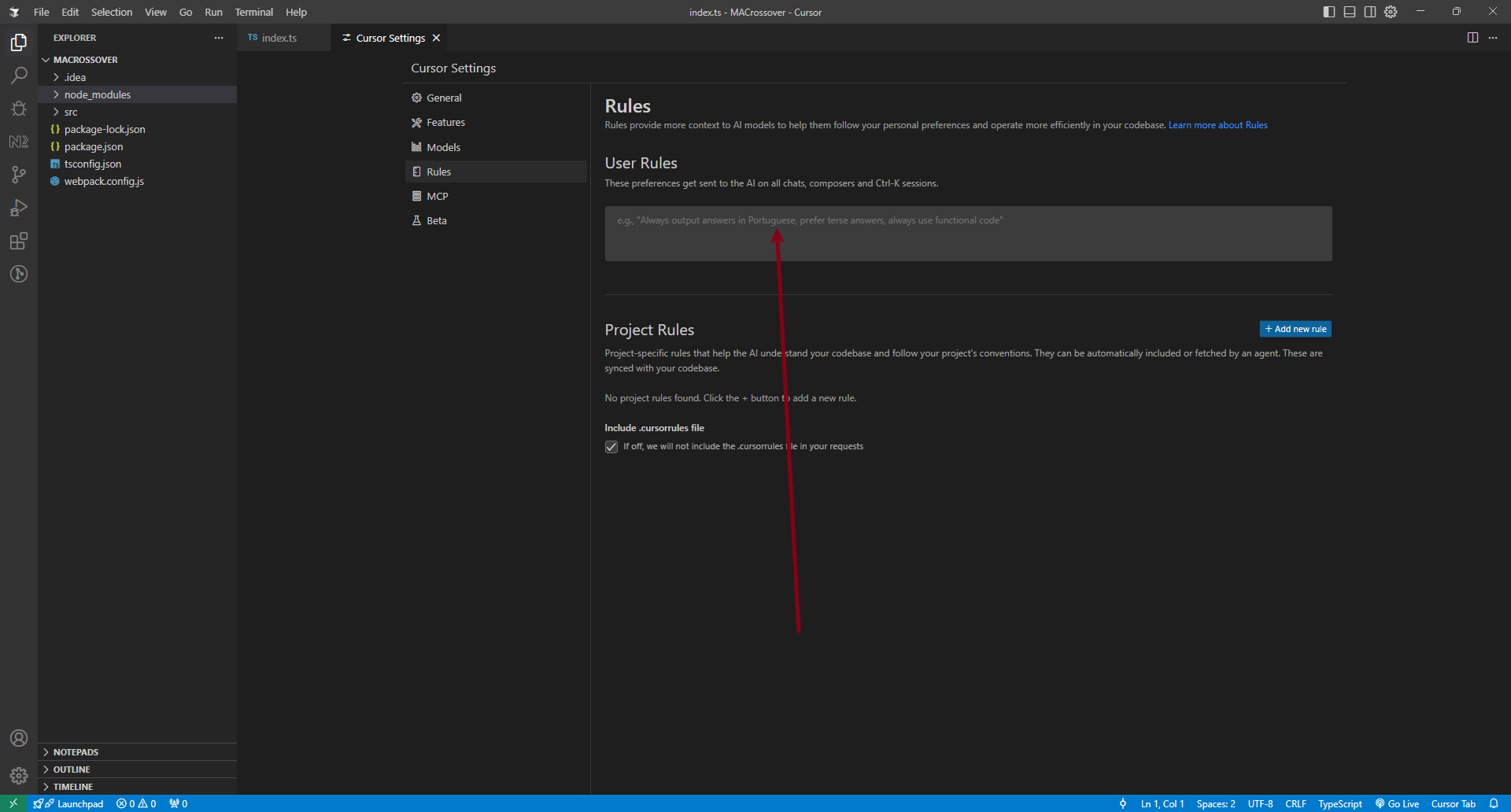
Task: Open Source Control view icon
Action: 19,175
